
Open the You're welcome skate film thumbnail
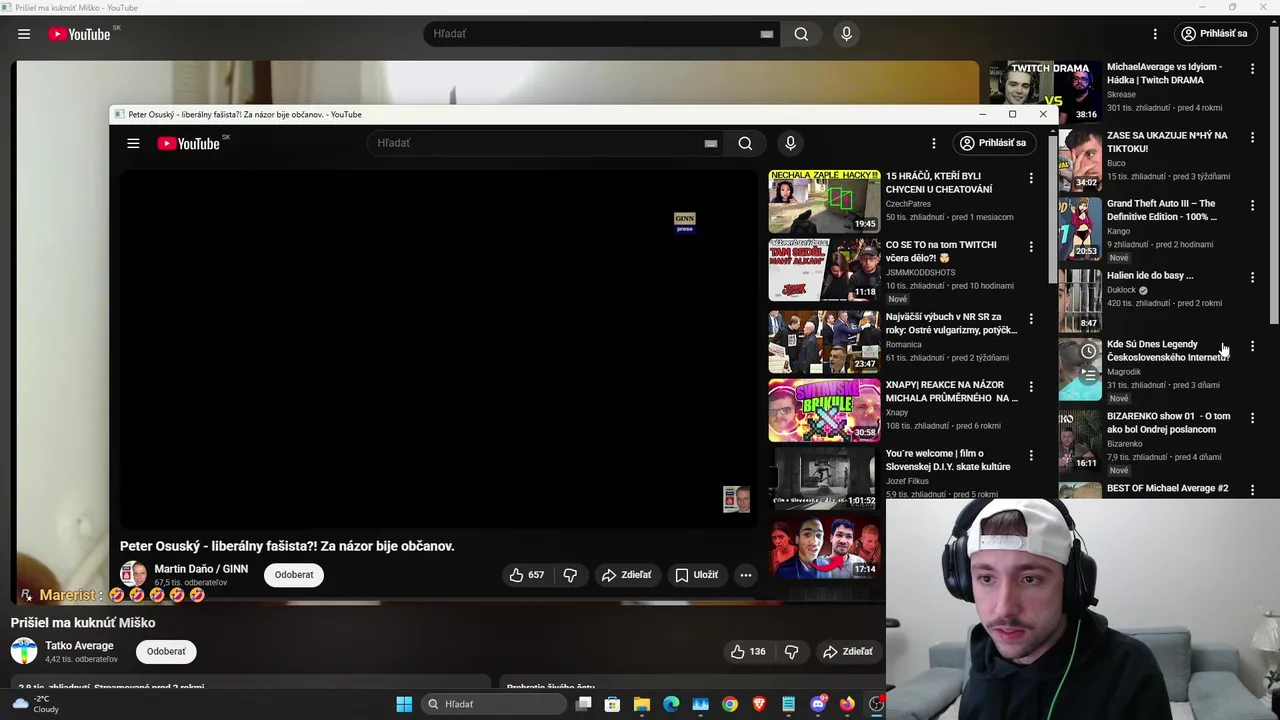pos(824,479)
